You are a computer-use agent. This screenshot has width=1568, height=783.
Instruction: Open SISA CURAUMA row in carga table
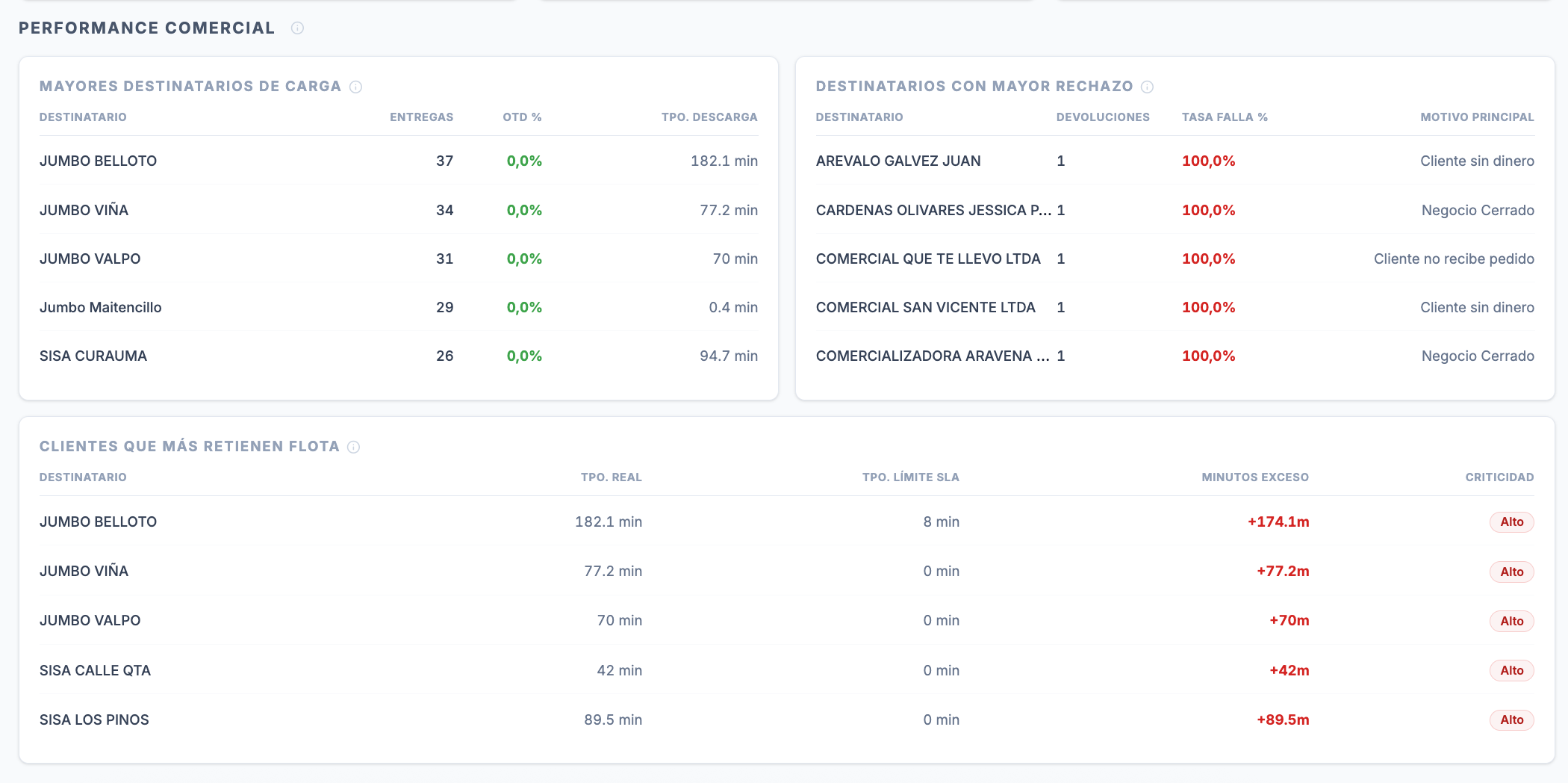pyautogui.click(x=399, y=356)
